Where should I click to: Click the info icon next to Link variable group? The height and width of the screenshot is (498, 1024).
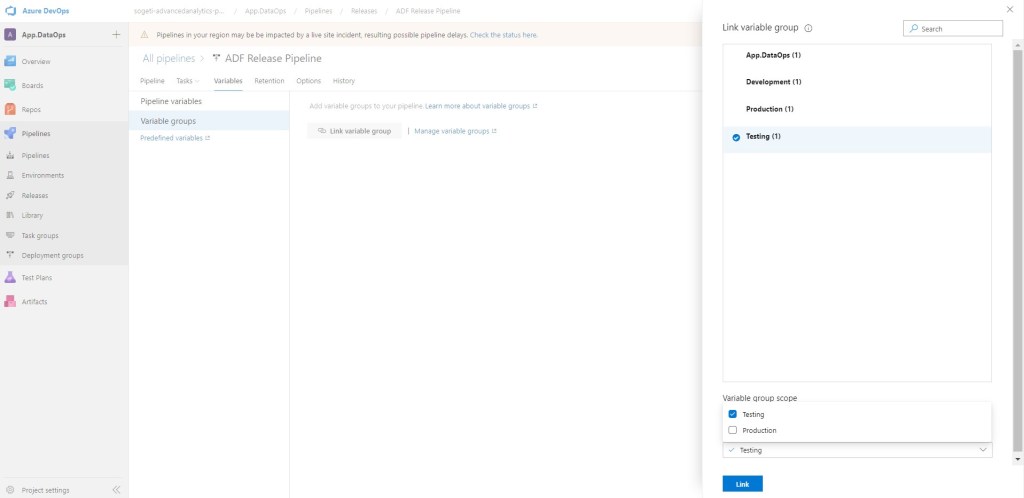tap(808, 28)
